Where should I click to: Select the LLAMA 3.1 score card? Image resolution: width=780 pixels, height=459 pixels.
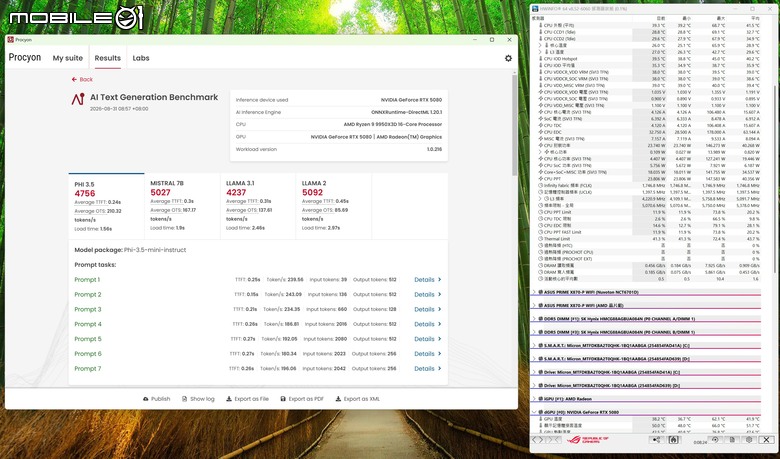point(258,206)
